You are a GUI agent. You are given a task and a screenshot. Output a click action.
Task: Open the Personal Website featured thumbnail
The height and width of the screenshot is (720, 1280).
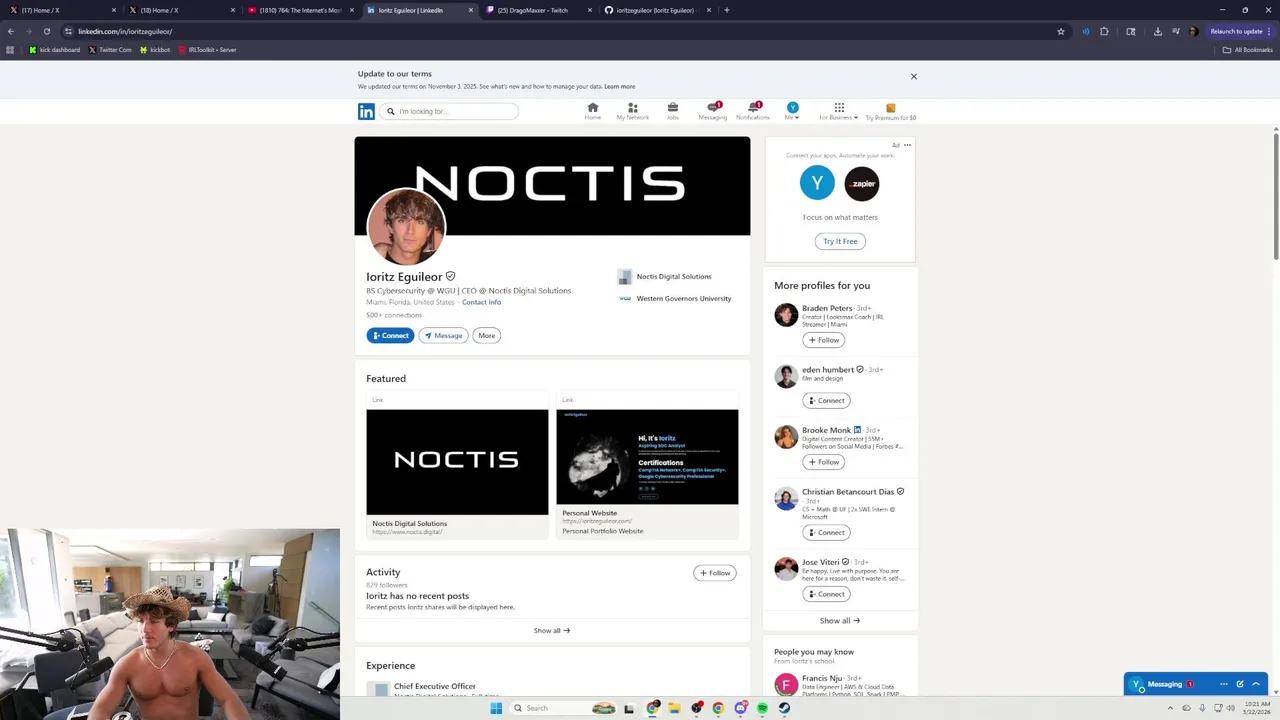(x=647, y=457)
